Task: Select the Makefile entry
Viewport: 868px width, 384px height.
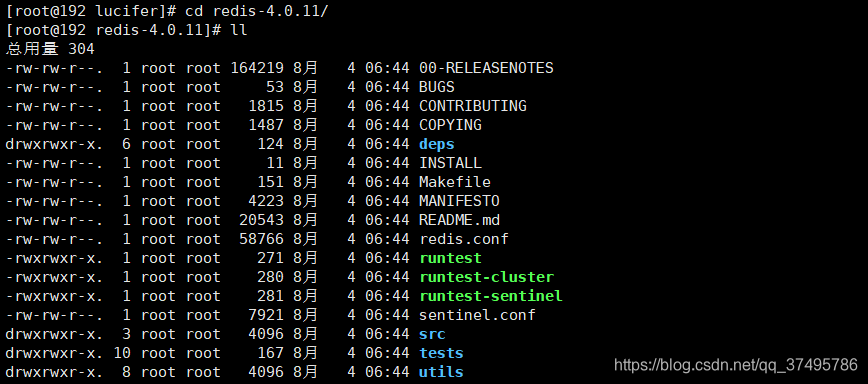Action: click(454, 181)
